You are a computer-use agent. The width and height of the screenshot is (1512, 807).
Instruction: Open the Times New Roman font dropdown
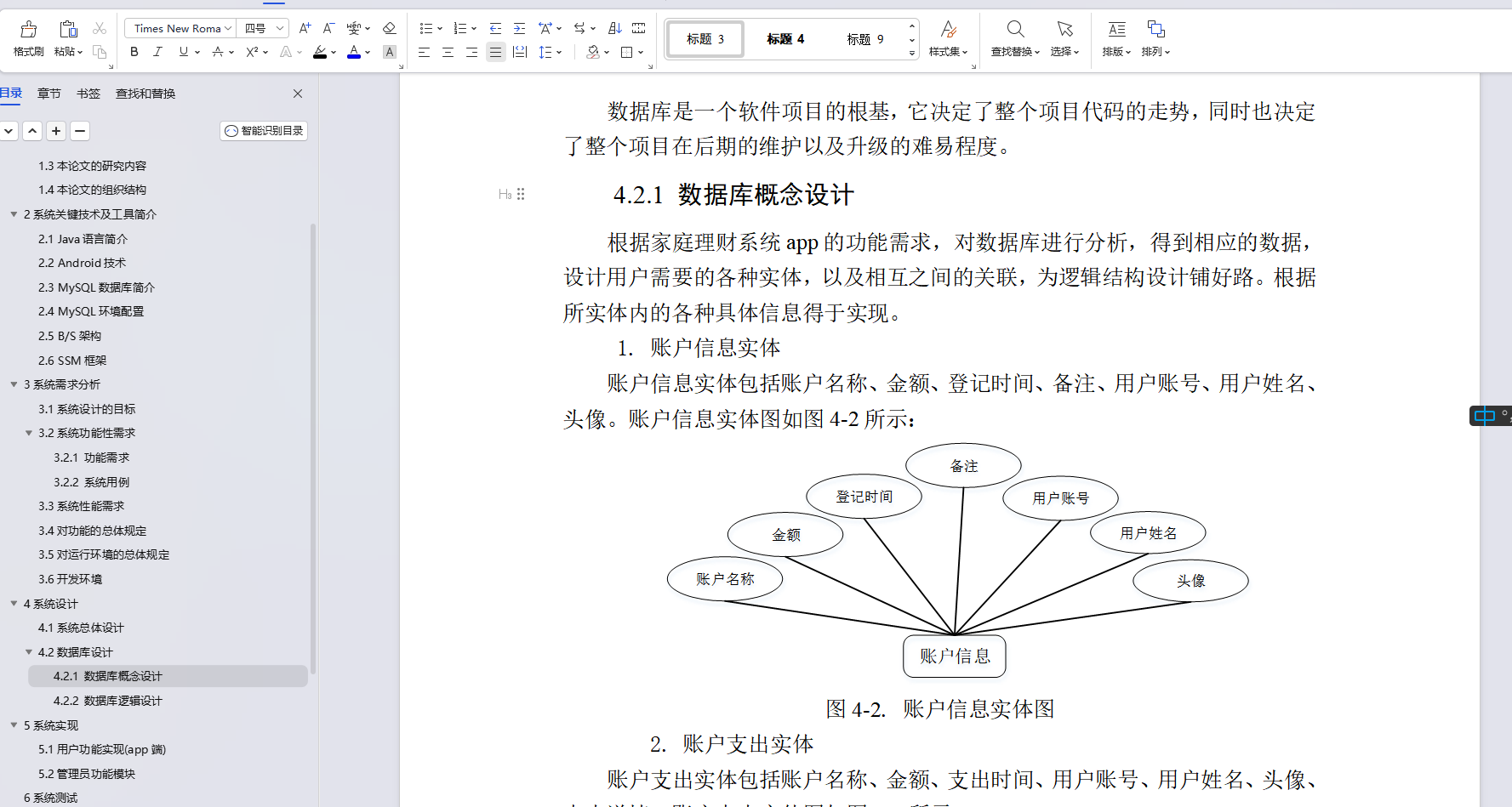(228, 28)
